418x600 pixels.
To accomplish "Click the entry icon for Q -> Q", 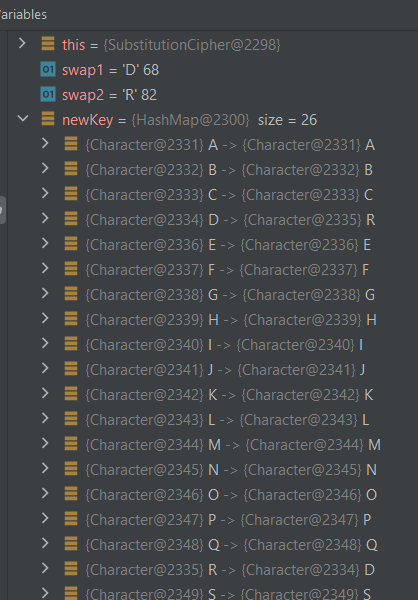I will [71, 544].
